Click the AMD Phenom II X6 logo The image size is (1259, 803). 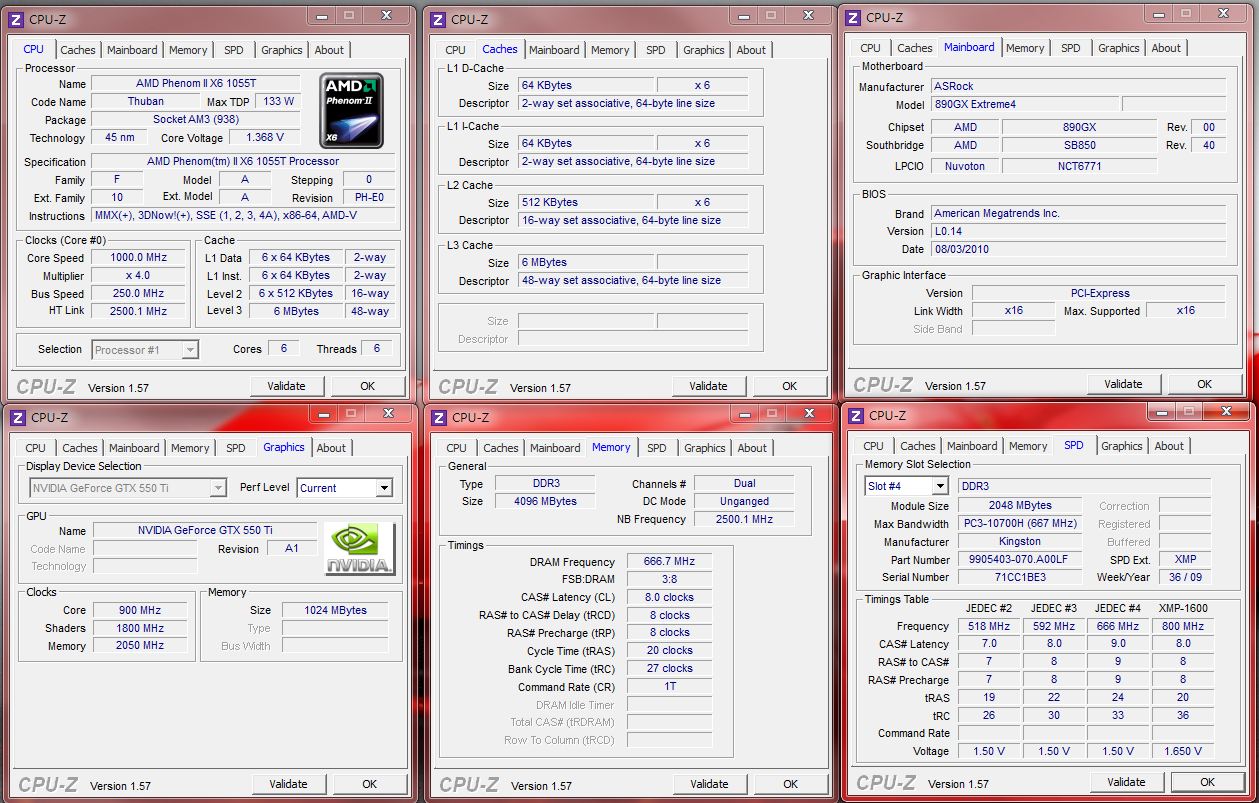coord(352,110)
